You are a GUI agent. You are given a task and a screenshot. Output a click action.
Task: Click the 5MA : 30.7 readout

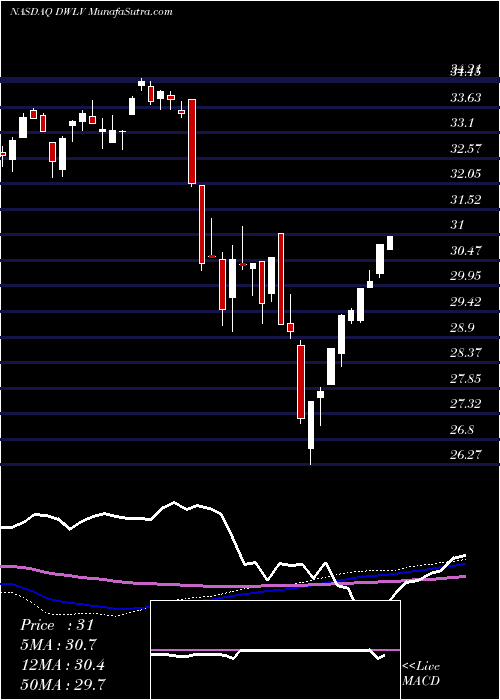click(x=58, y=645)
